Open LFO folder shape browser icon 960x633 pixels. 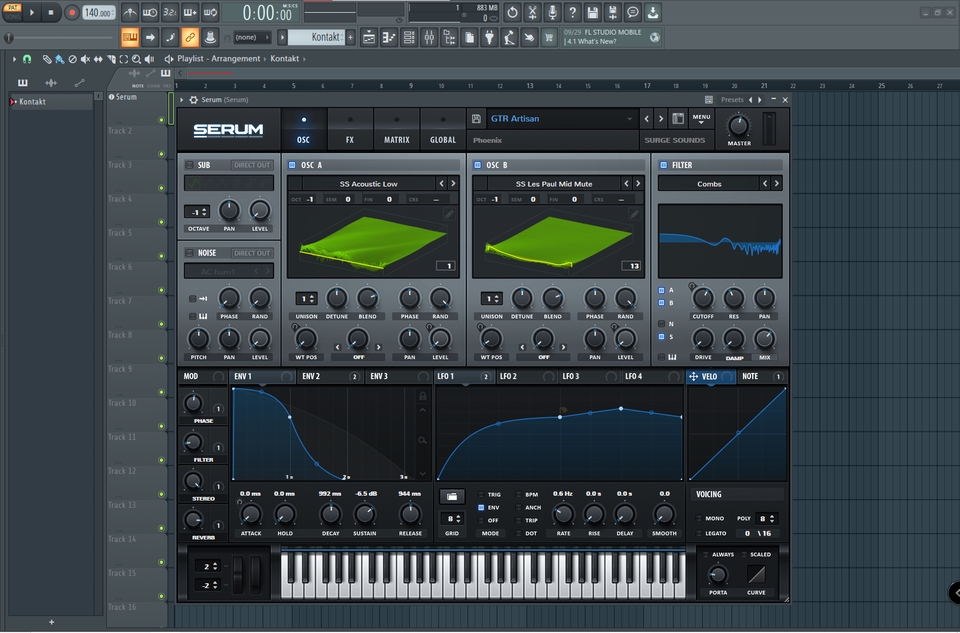[452, 496]
